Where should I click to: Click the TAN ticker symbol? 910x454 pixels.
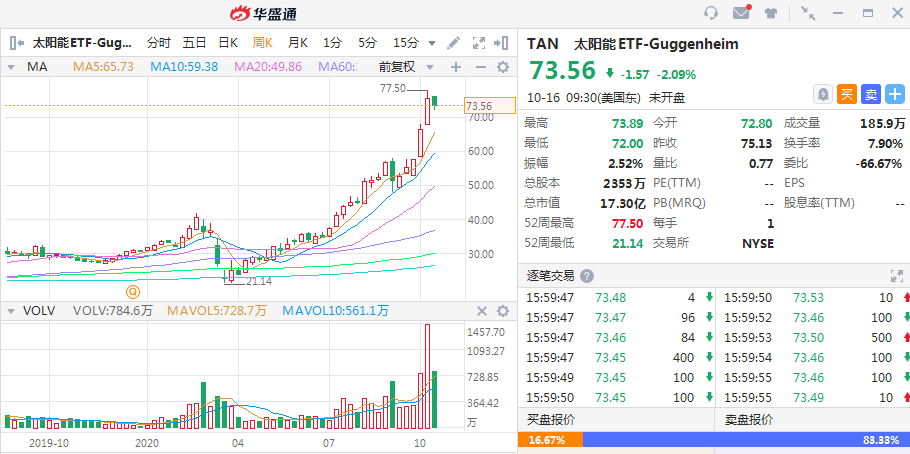pos(543,44)
